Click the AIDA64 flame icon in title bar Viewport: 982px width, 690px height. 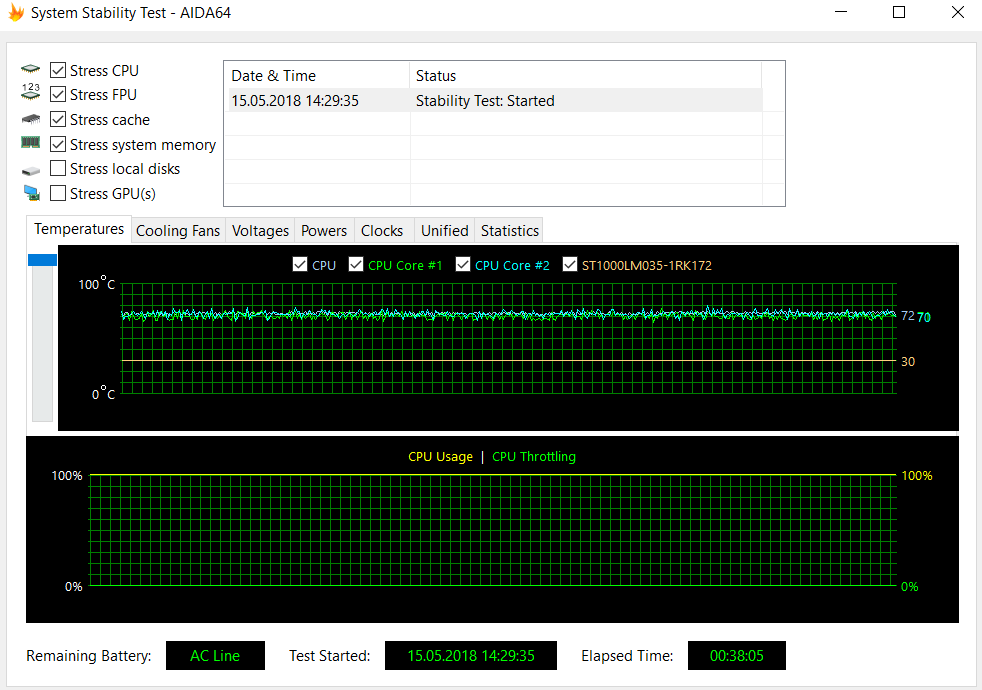click(x=14, y=13)
